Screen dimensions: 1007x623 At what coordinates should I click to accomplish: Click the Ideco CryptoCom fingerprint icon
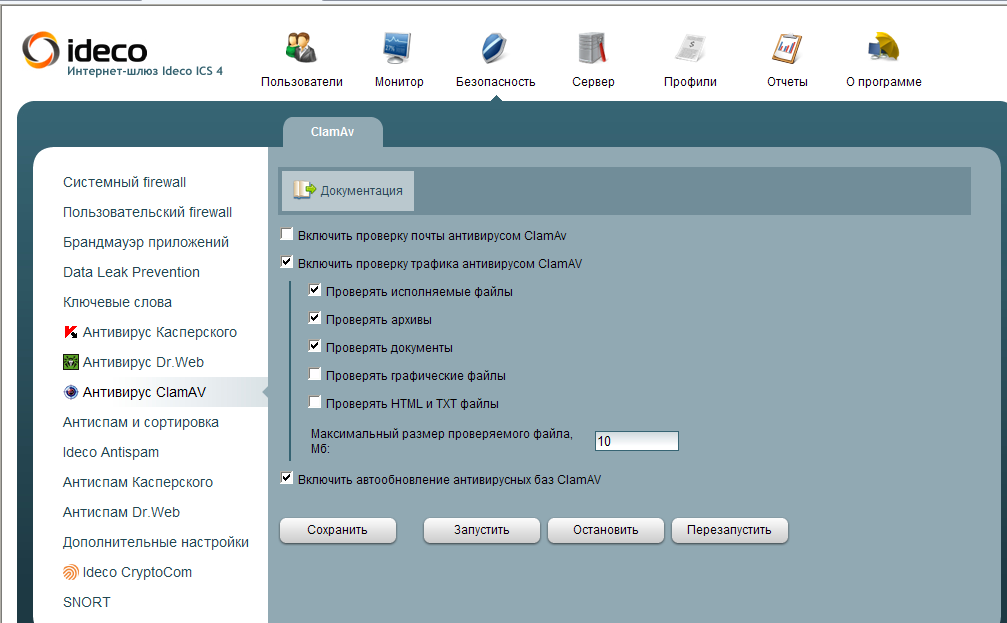[x=71, y=572]
